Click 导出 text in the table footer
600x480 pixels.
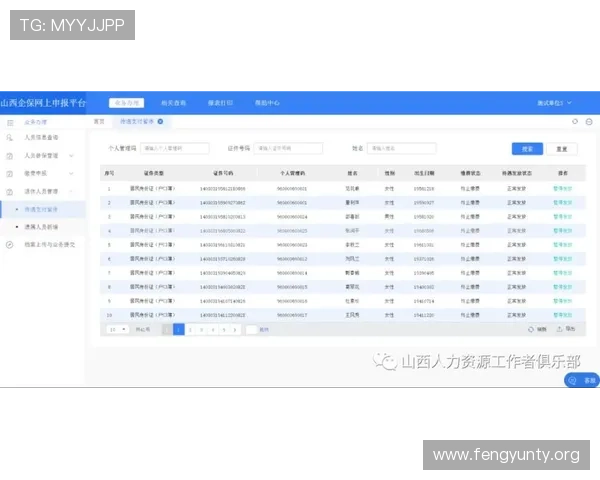click(x=570, y=329)
